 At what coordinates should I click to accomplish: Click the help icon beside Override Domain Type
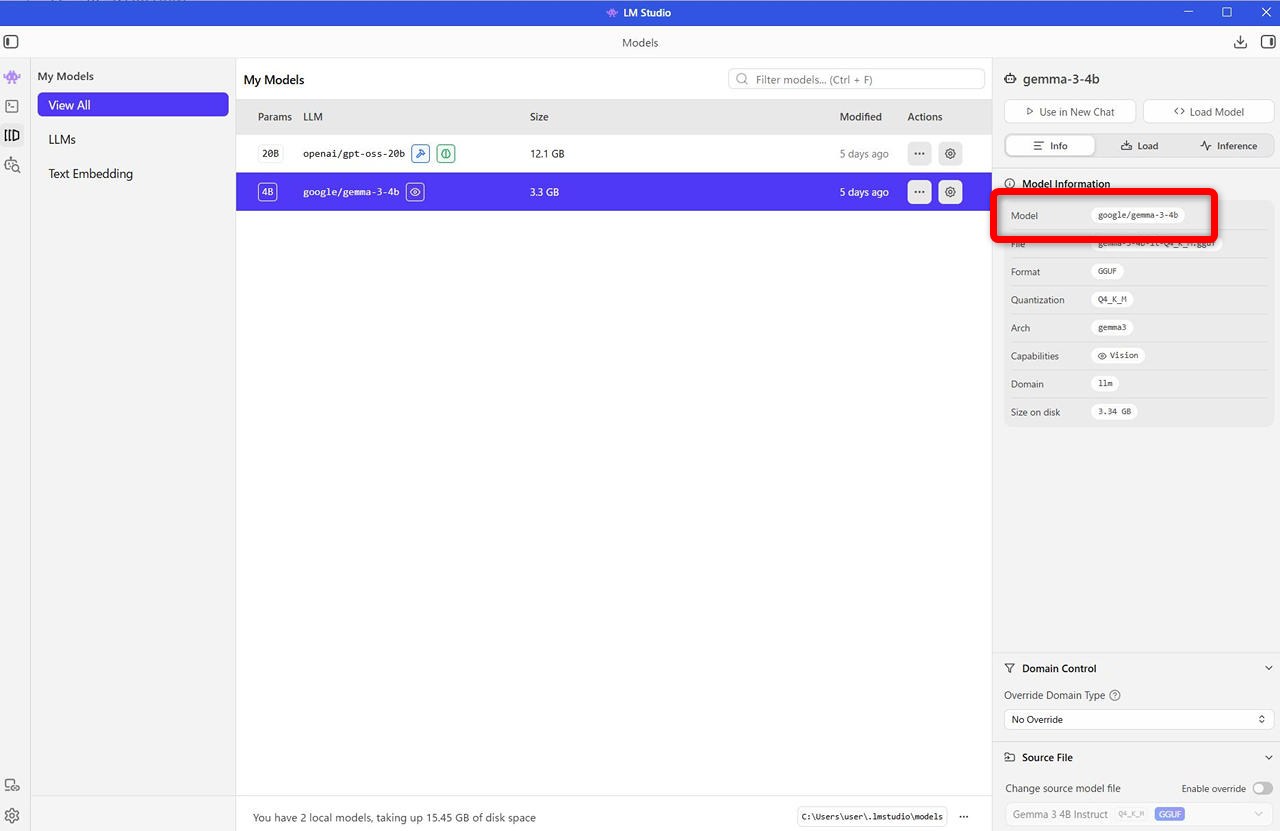coord(1115,696)
